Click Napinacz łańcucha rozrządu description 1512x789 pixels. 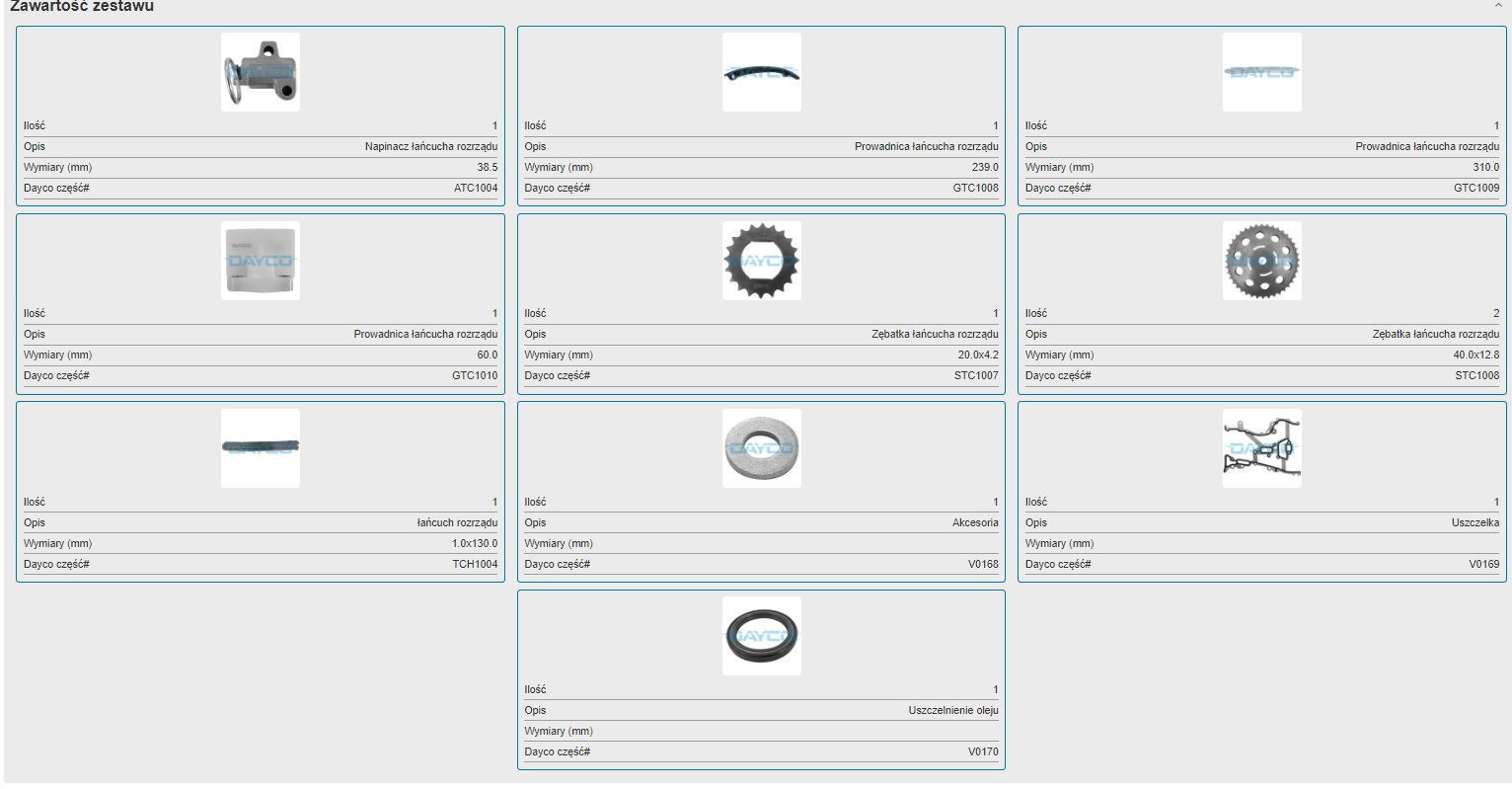tap(431, 146)
